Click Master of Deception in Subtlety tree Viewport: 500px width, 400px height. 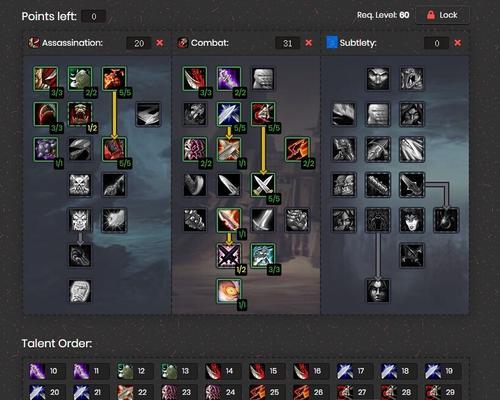point(378,79)
